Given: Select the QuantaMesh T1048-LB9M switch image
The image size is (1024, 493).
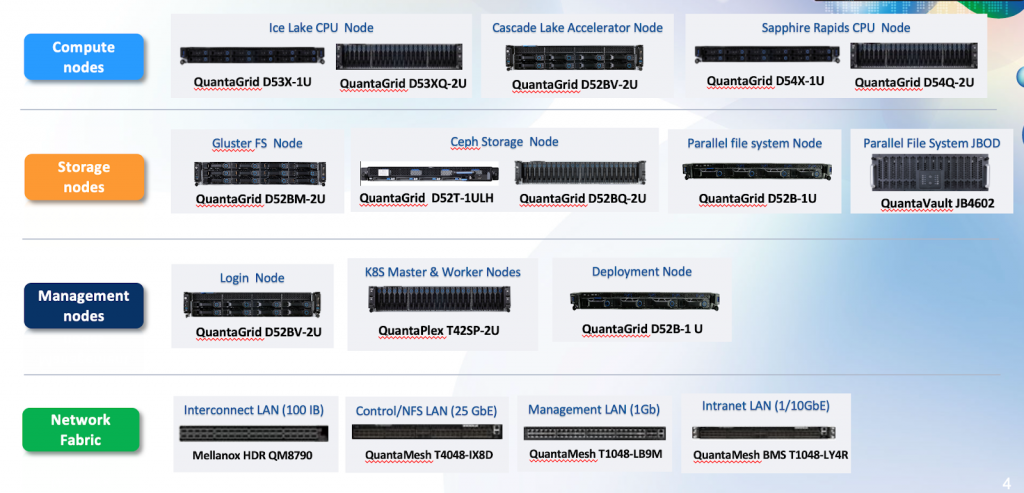Looking at the screenshot, I should (x=594, y=434).
